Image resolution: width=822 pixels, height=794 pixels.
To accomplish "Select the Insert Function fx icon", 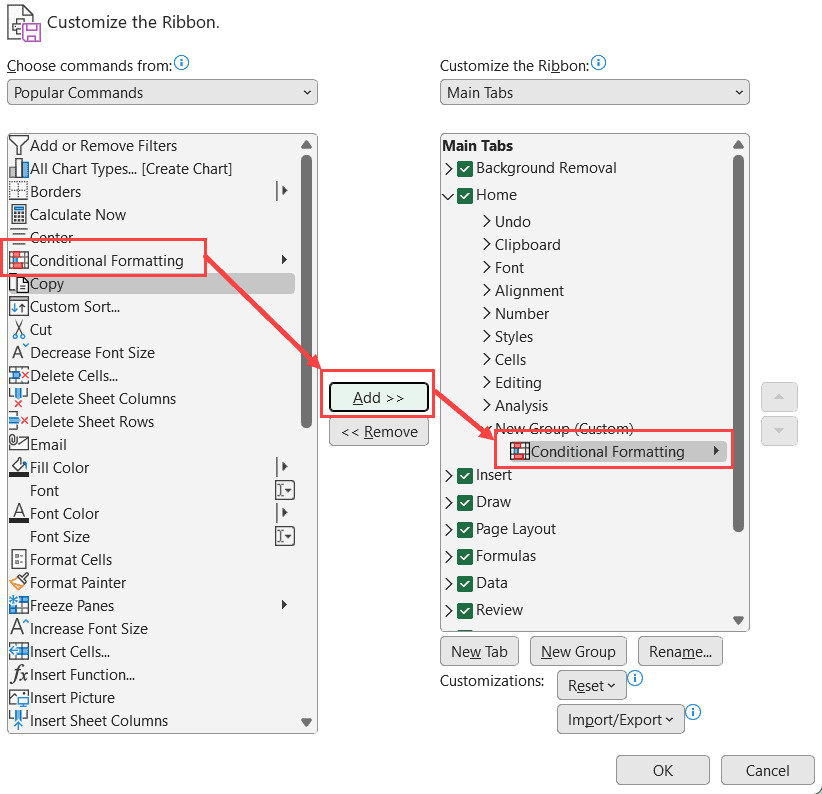I will [18, 674].
